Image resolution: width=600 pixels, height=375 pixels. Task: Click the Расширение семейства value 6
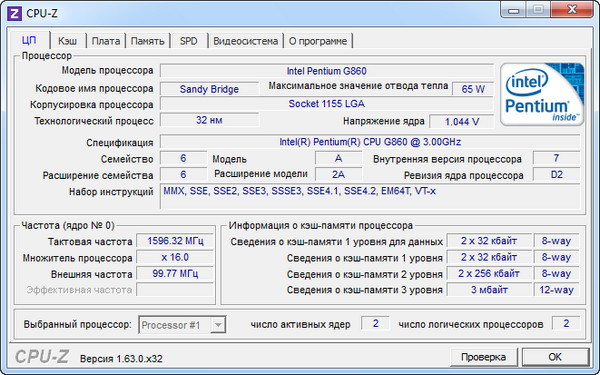[x=183, y=174]
